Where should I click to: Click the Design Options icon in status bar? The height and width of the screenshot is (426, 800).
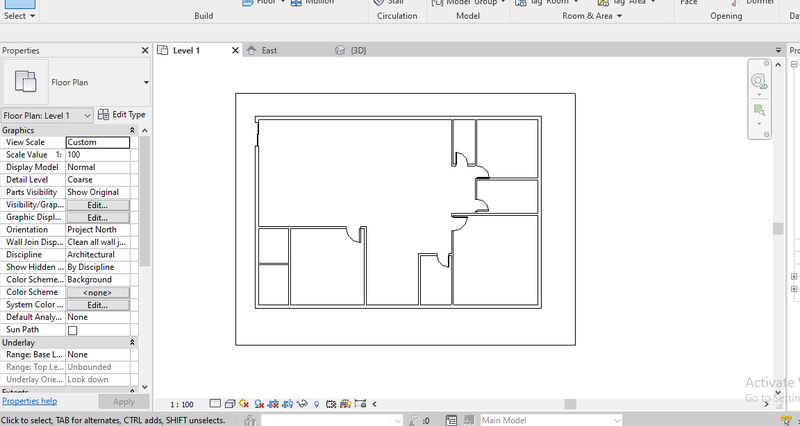tap(451, 420)
